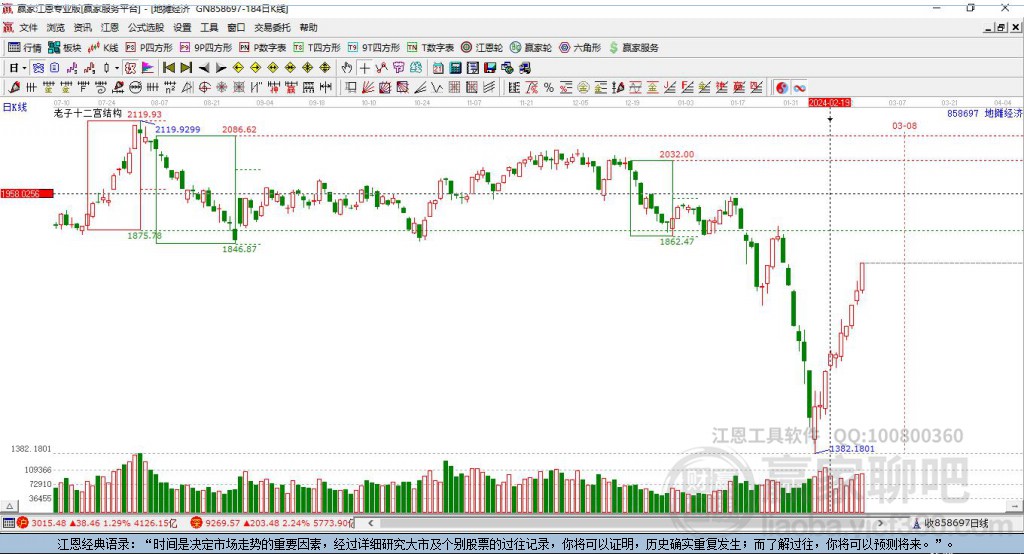
Task: Open 赢家服务 with the dollar icon
Action: [x=634, y=48]
